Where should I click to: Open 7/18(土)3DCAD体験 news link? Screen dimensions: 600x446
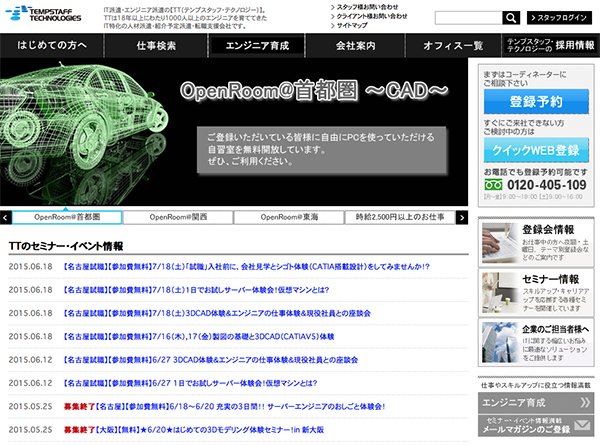[x=217, y=313]
